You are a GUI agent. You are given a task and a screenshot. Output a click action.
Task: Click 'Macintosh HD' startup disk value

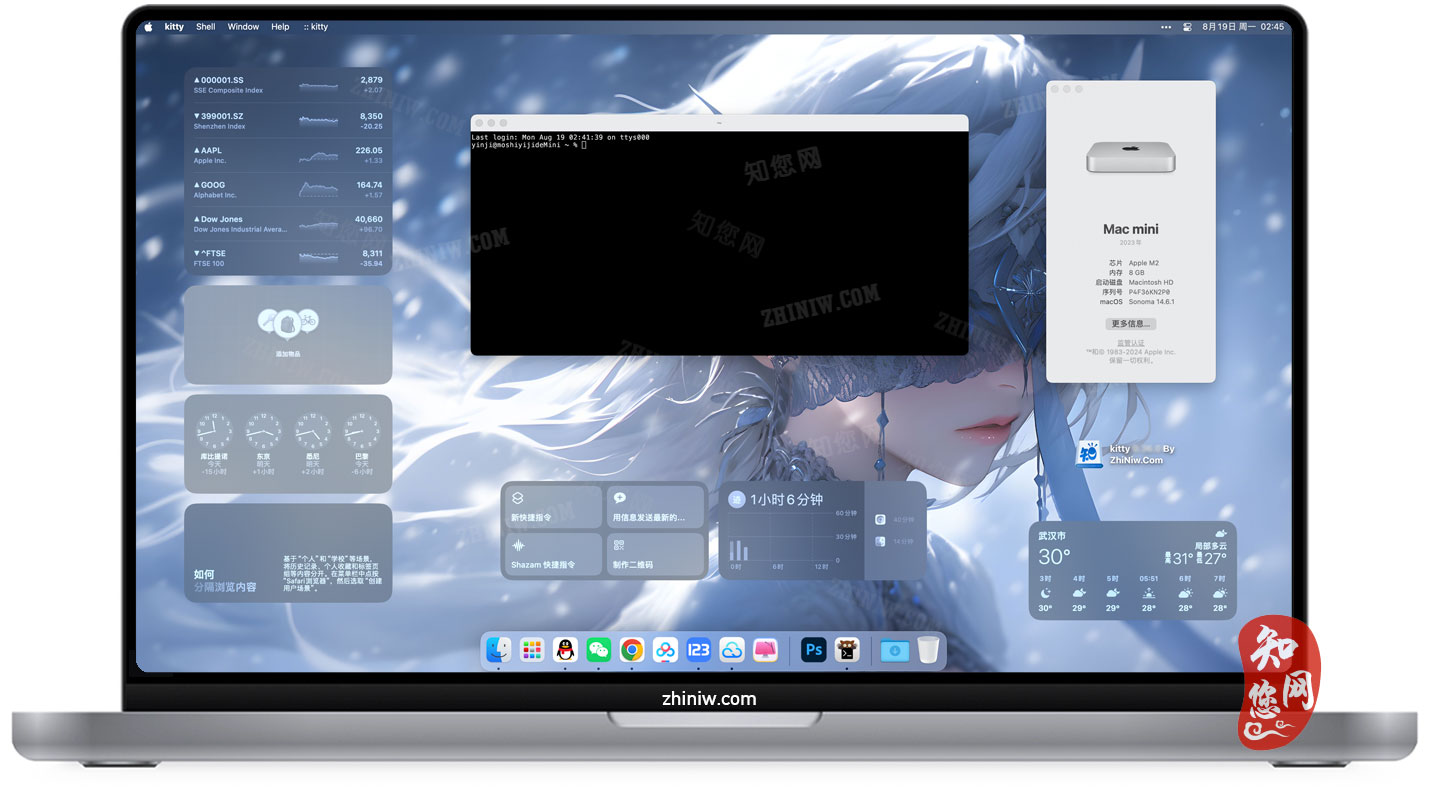[1151, 282]
